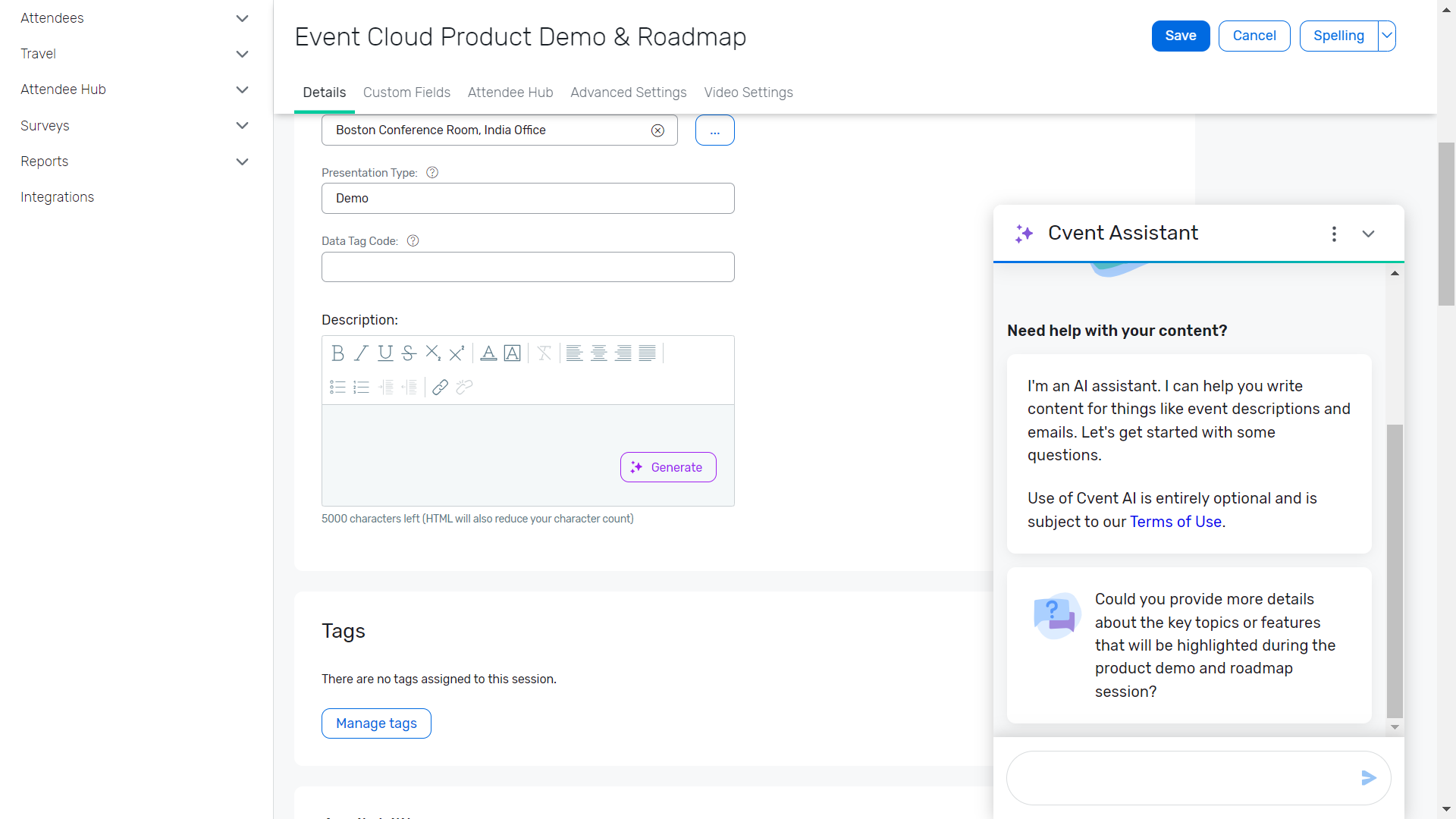
Task: Remove link with the unlink icon
Action: (x=465, y=388)
